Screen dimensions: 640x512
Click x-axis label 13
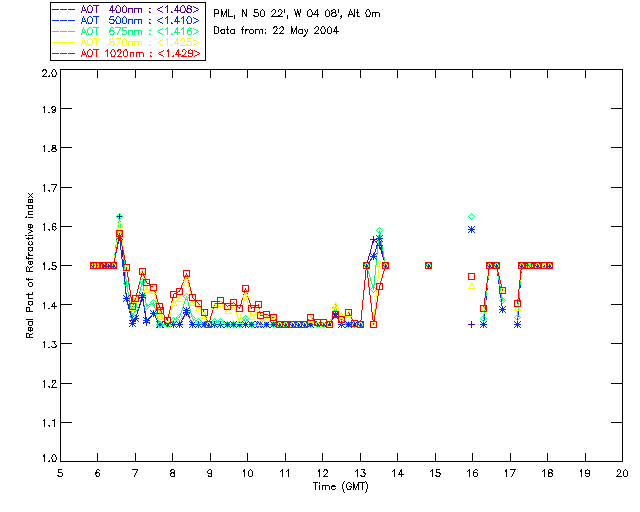click(360, 473)
